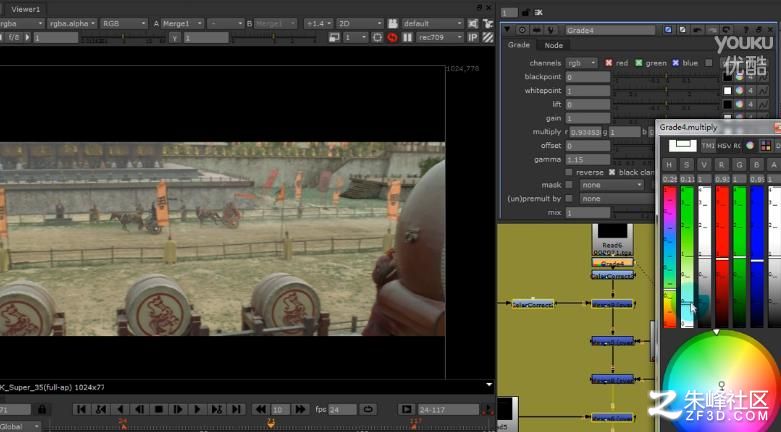Pause viewer updating
The image size is (781, 432).
407,37
